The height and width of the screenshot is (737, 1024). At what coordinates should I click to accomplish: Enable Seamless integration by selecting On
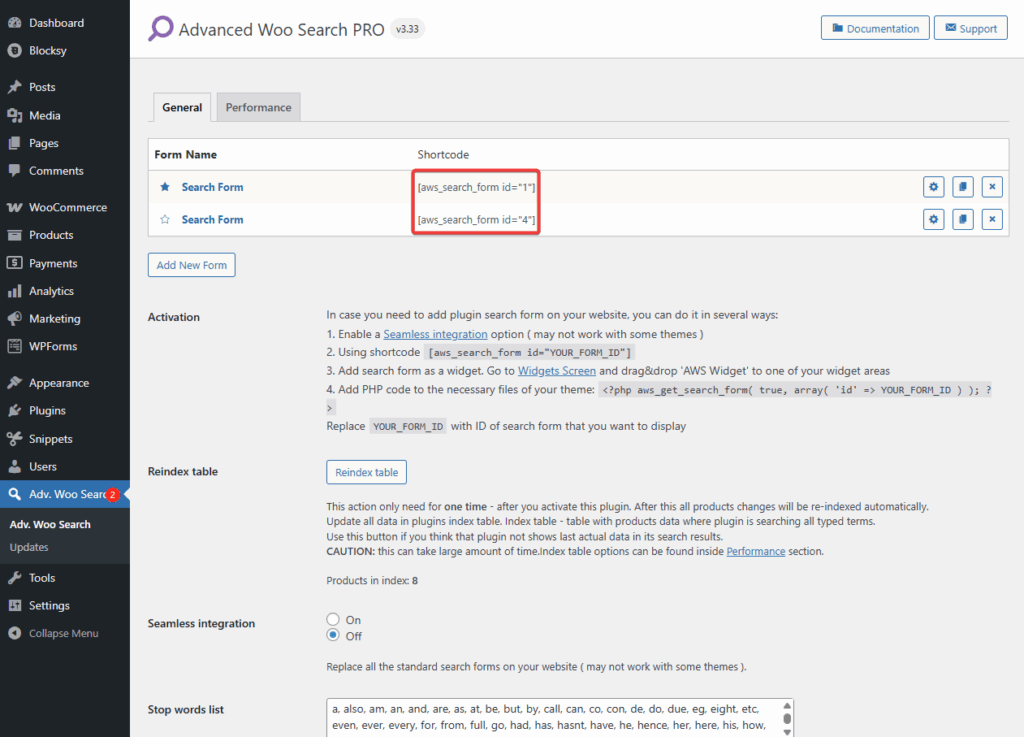tap(333, 619)
